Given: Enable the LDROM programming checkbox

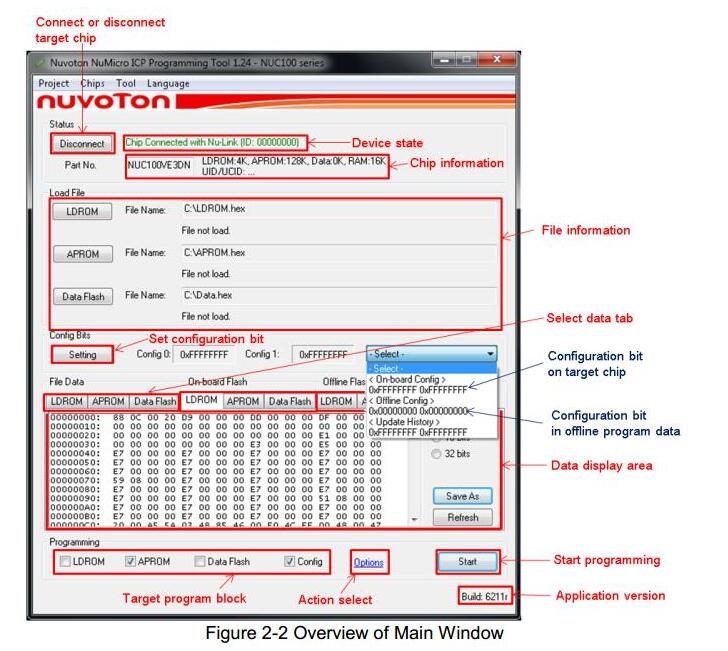Looking at the screenshot, I should [65, 561].
